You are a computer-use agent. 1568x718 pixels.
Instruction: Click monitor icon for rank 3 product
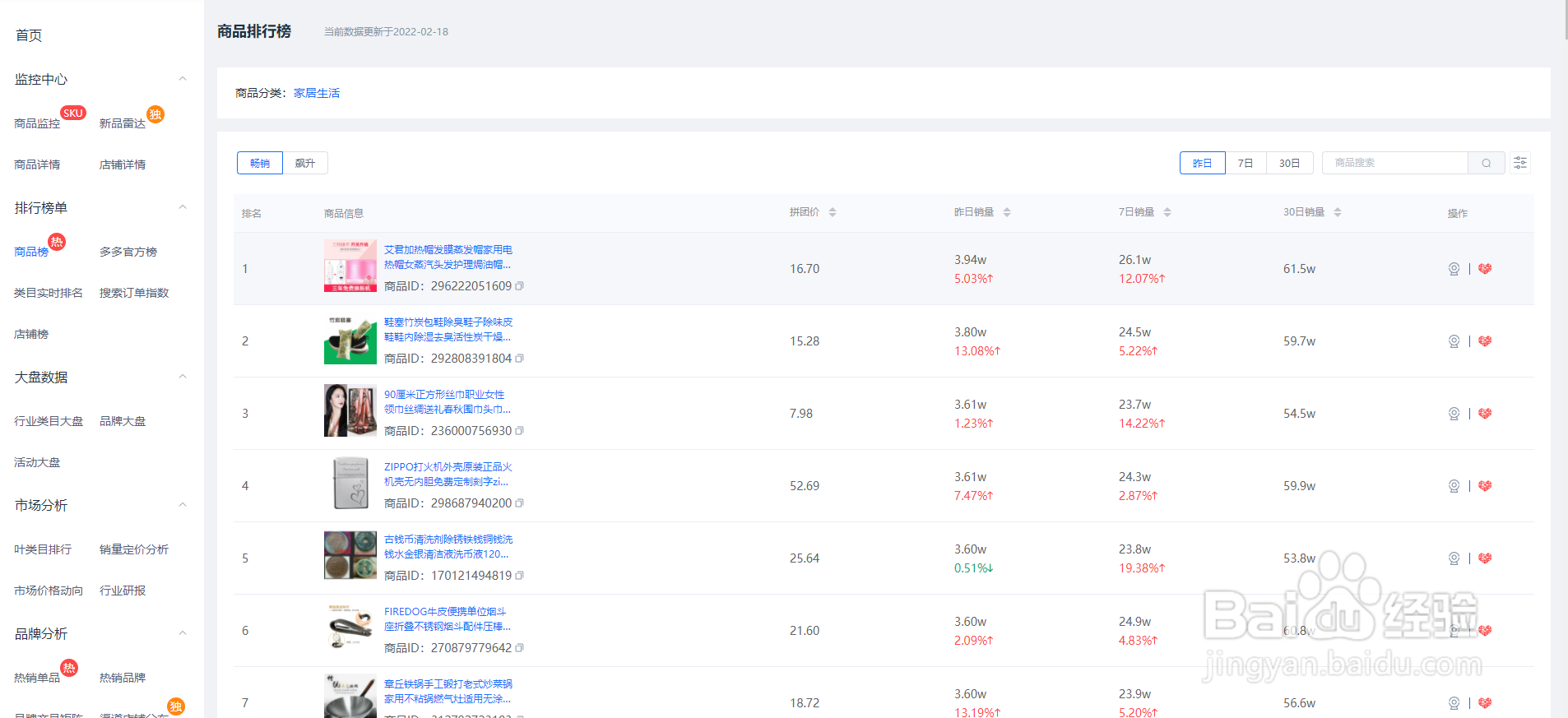pyautogui.click(x=1454, y=414)
